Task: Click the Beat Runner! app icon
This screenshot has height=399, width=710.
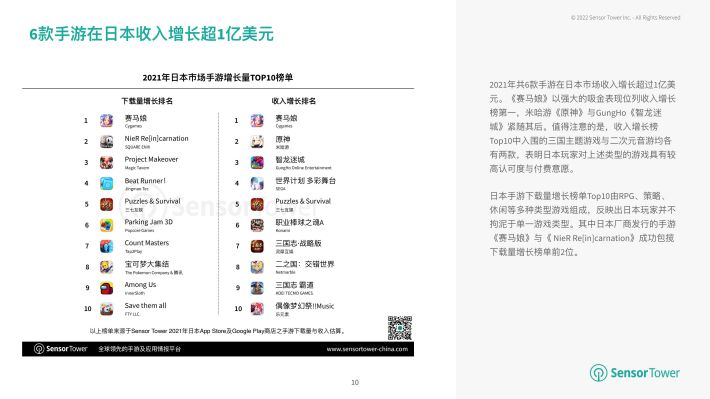Action: 106,183
